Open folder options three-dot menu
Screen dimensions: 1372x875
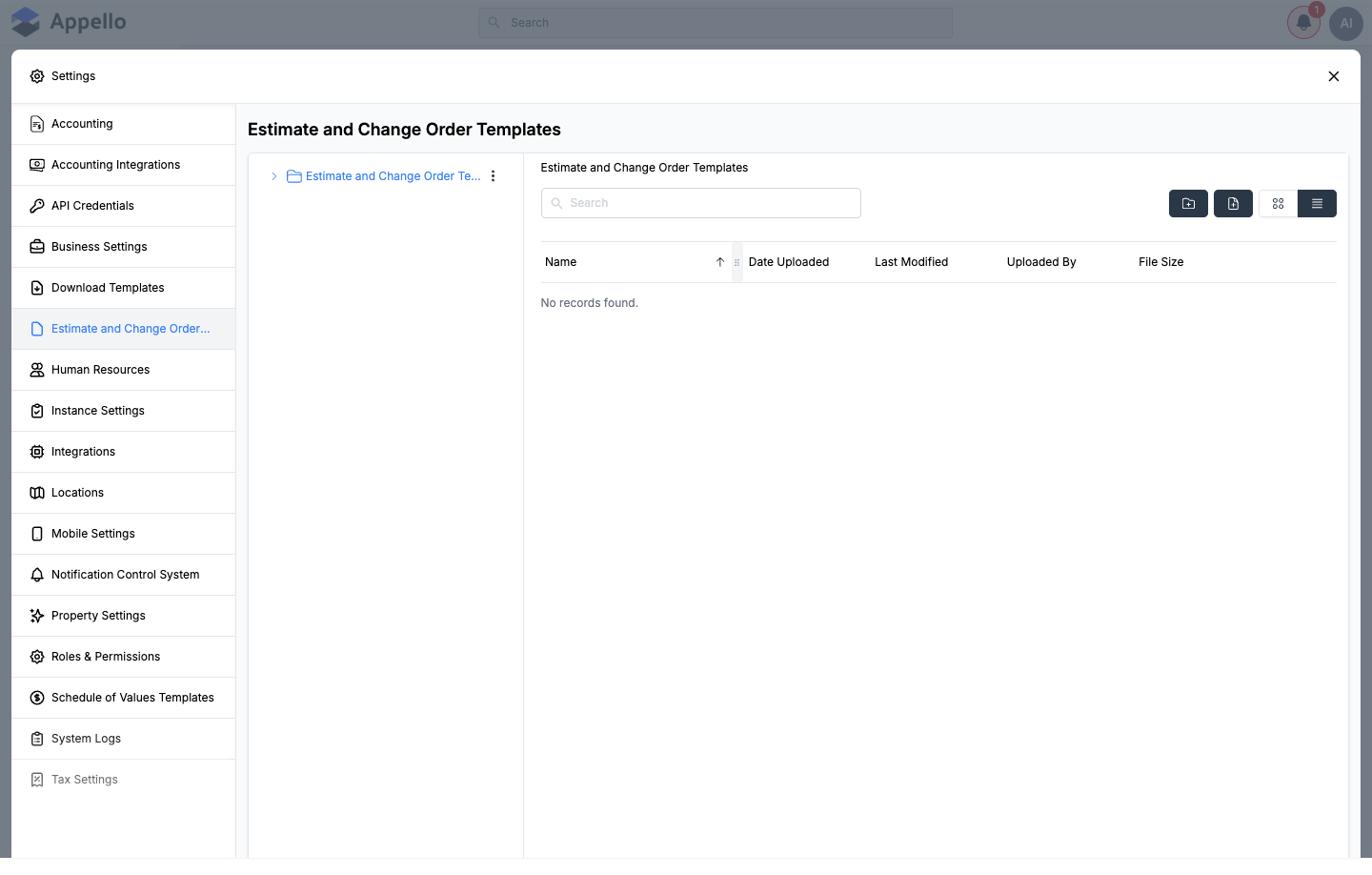click(x=493, y=176)
